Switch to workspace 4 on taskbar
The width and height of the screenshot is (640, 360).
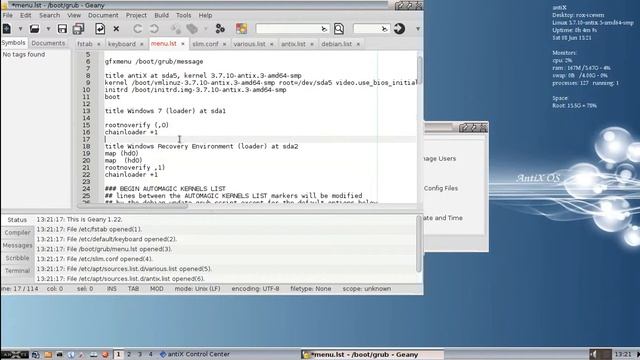point(150,354)
